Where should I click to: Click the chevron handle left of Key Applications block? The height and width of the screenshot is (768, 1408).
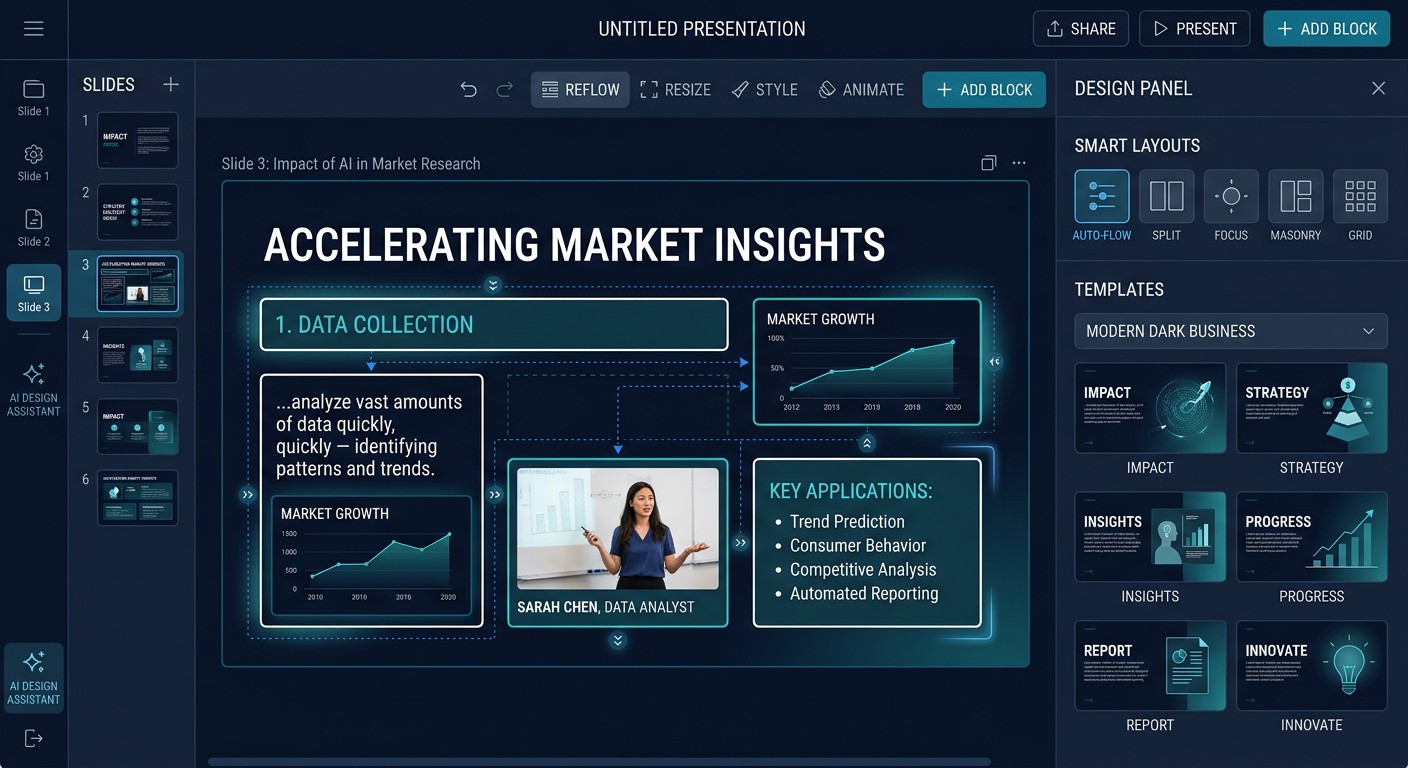click(x=741, y=543)
